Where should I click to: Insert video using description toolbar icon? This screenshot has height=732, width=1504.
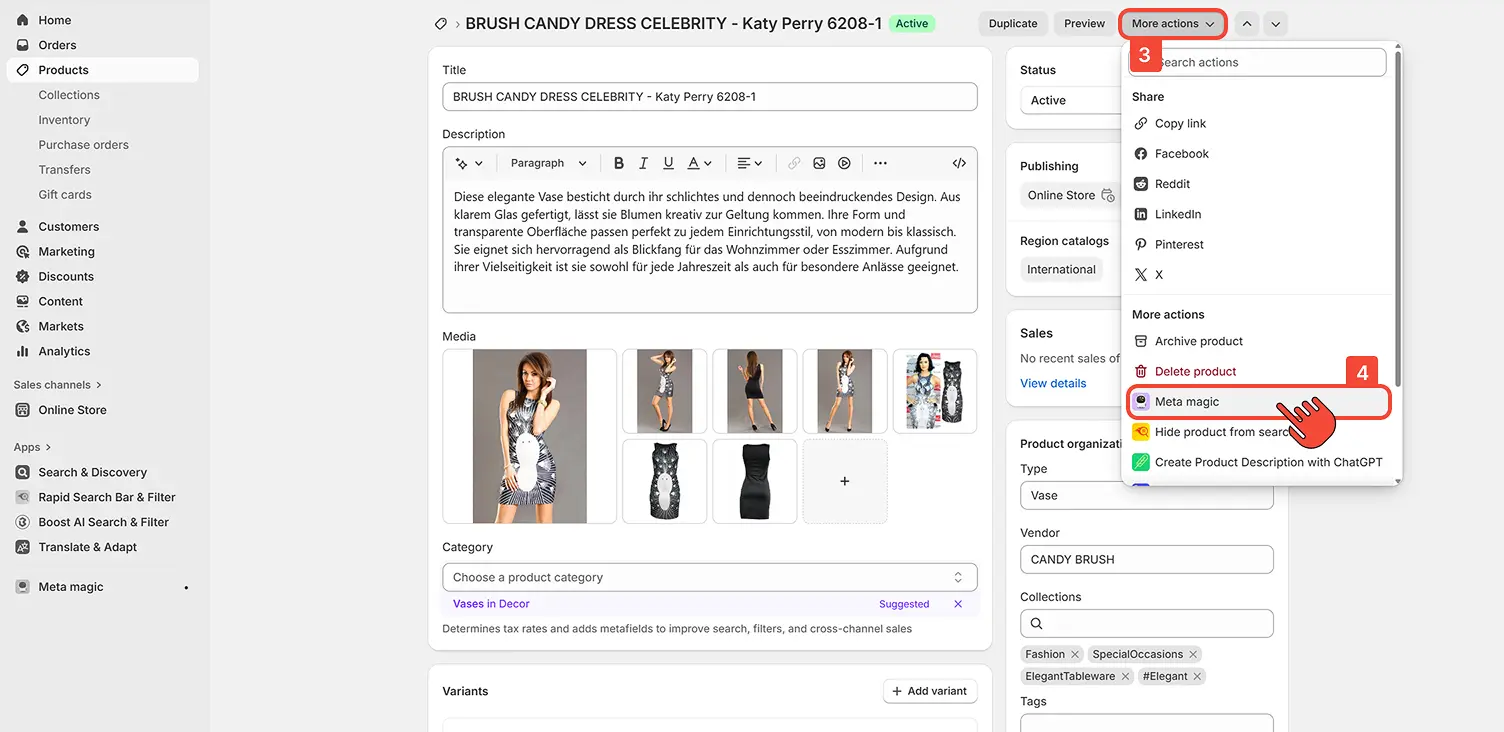(x=845, y=163)
